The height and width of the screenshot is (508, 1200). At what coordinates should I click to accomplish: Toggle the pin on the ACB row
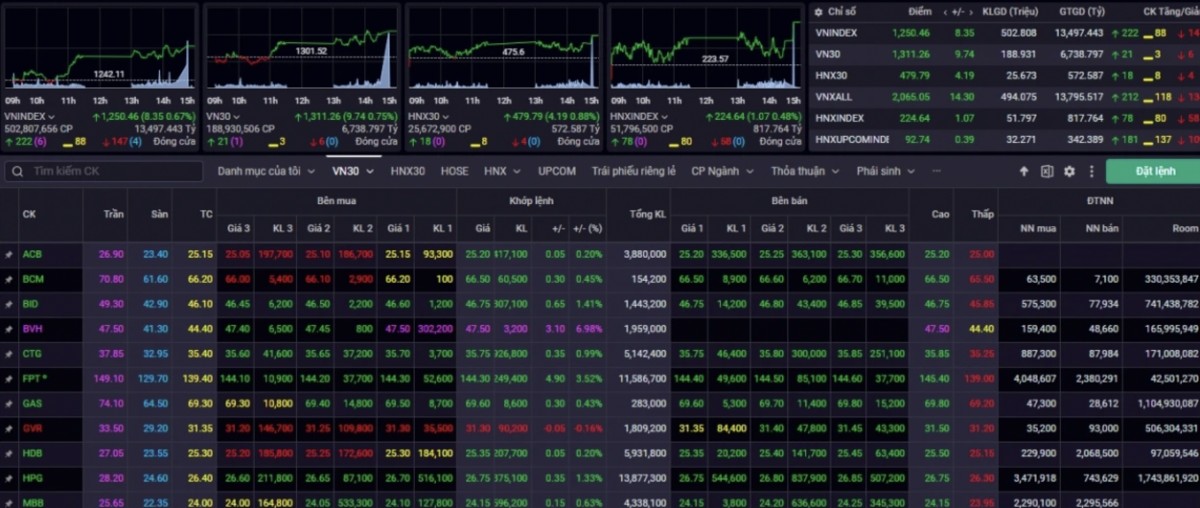click(x=9, y=254)
